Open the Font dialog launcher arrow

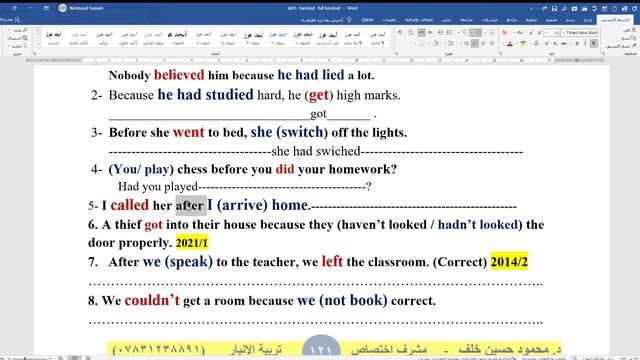501,53
